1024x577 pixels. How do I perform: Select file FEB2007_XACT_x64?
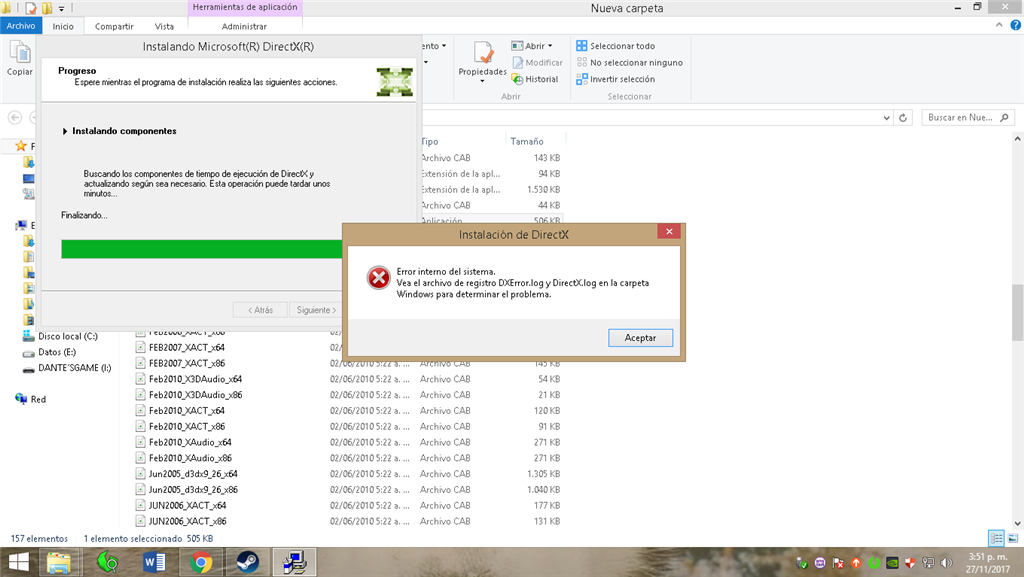[187, 347]
